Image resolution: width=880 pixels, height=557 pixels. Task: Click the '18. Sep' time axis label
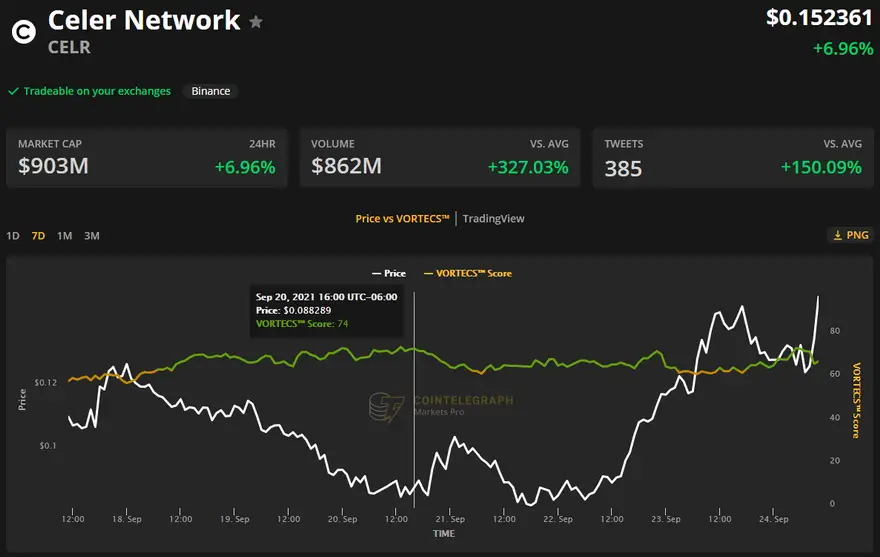(x=127, y=519)
